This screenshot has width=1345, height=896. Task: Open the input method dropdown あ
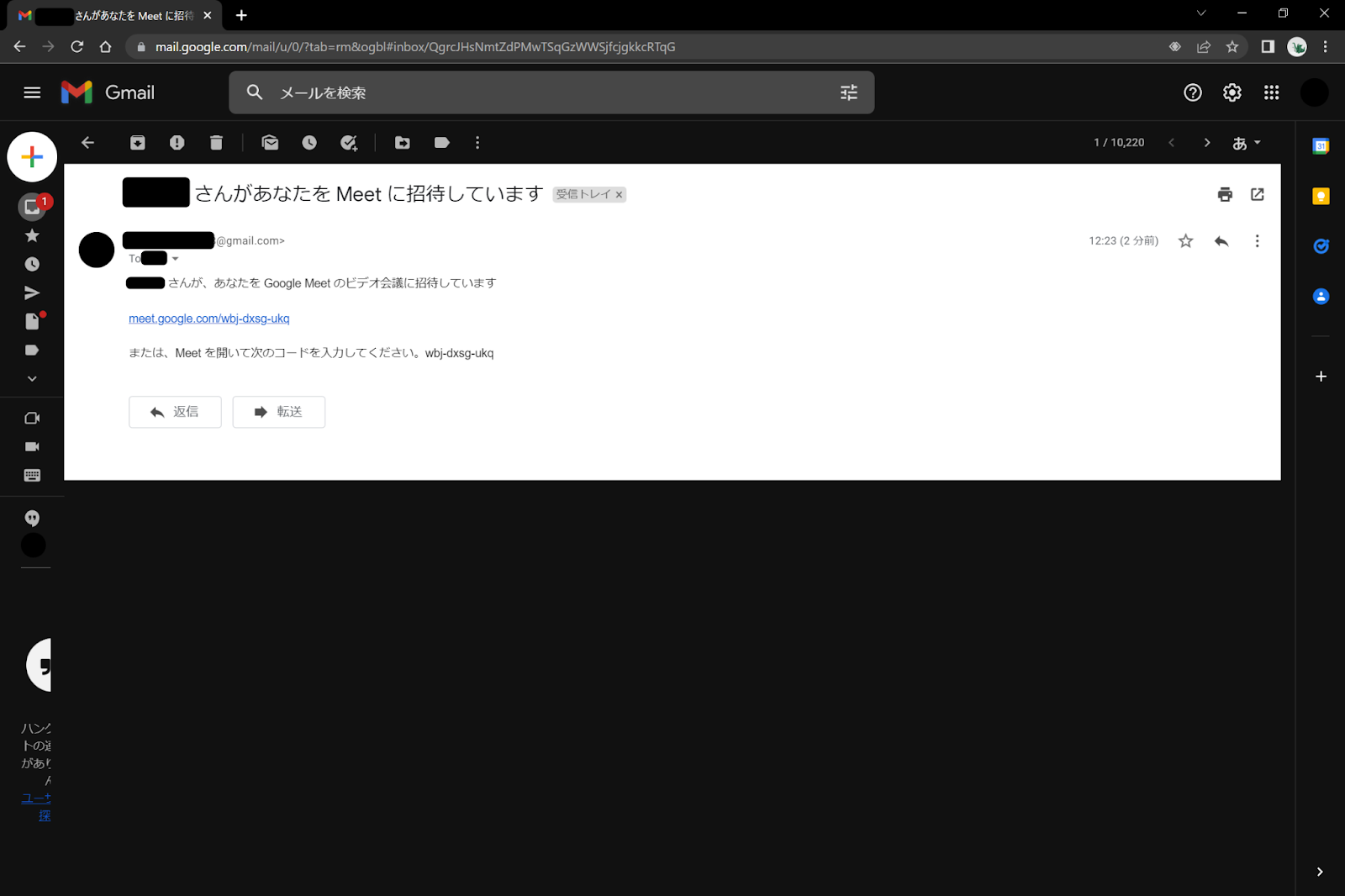click(1247, 143)
